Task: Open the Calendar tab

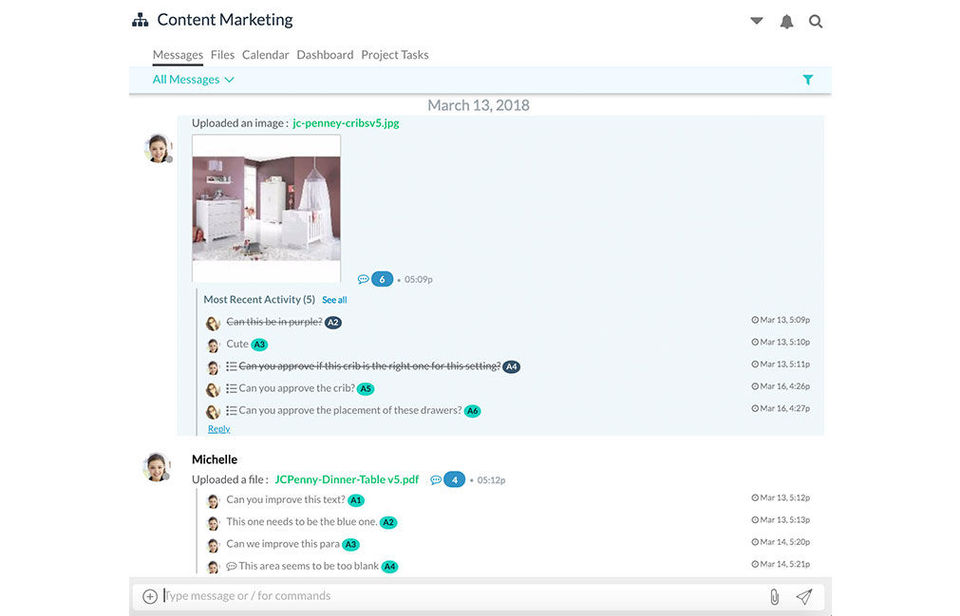Action: coord(265,54)
